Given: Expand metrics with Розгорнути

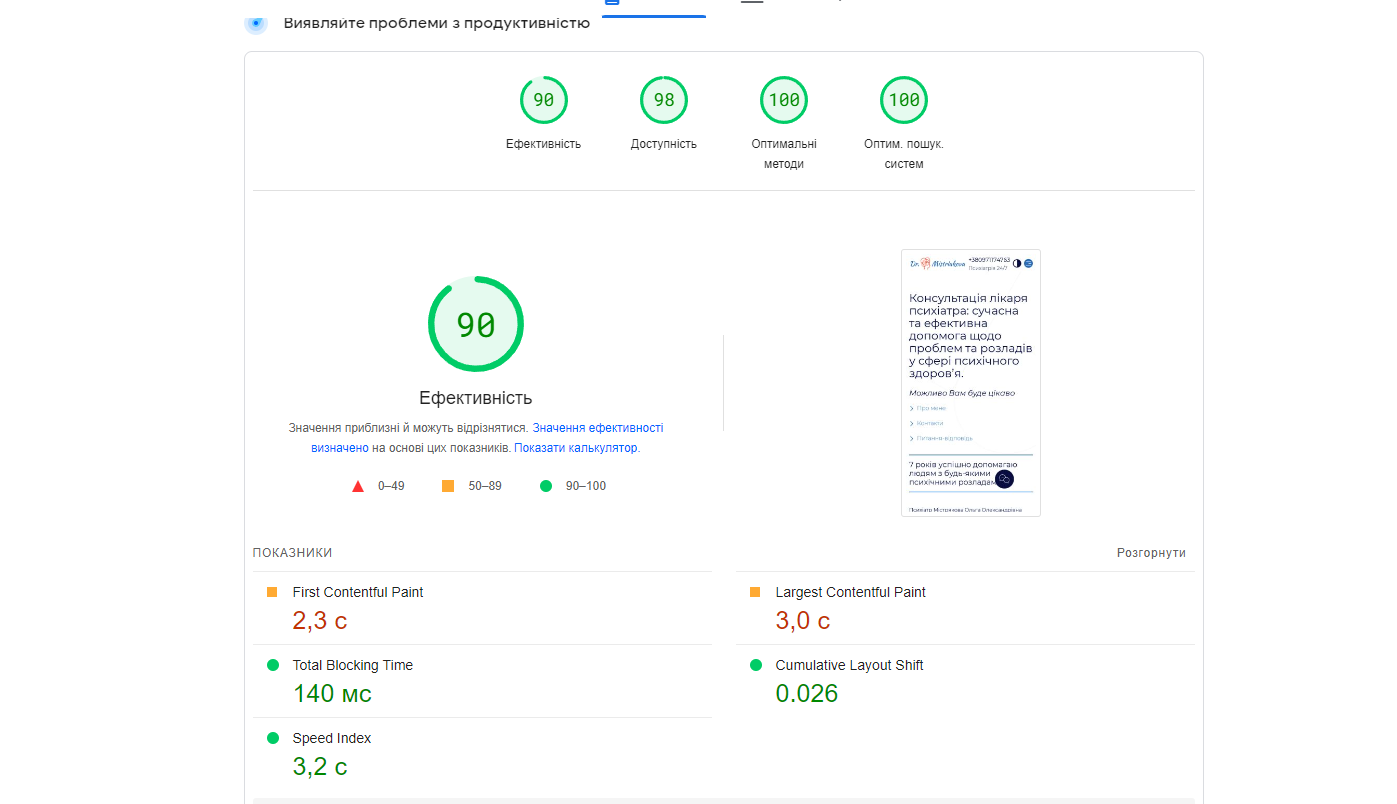Looking at the screenshot, I should click(x=1151, y=553).
